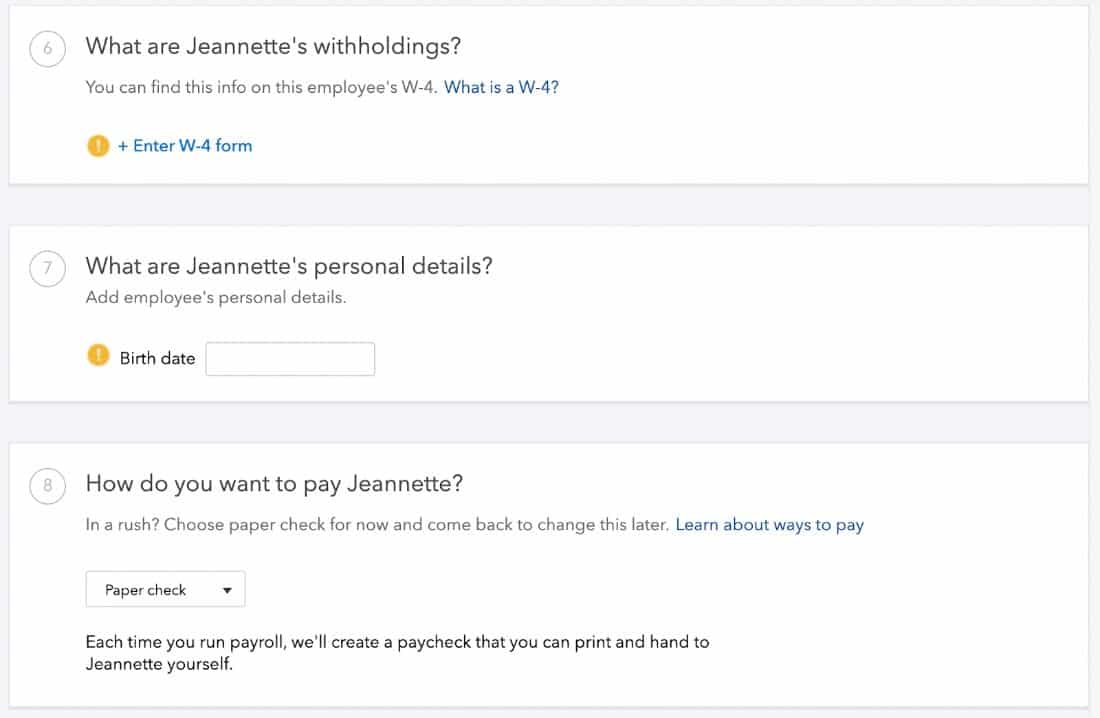Open the 'What is a W-4?' link

pyautogui.click(x=501, y=88)
